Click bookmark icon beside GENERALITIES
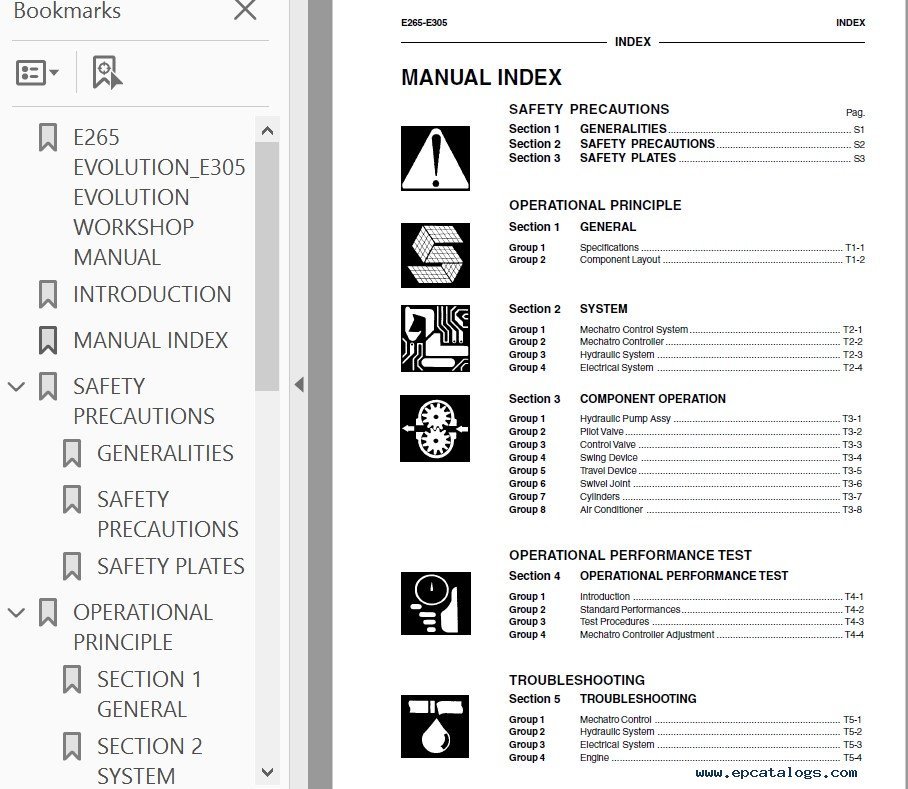The width and height of the screenshot is (908, 789). pyautogui.click(x=72, y=453)
